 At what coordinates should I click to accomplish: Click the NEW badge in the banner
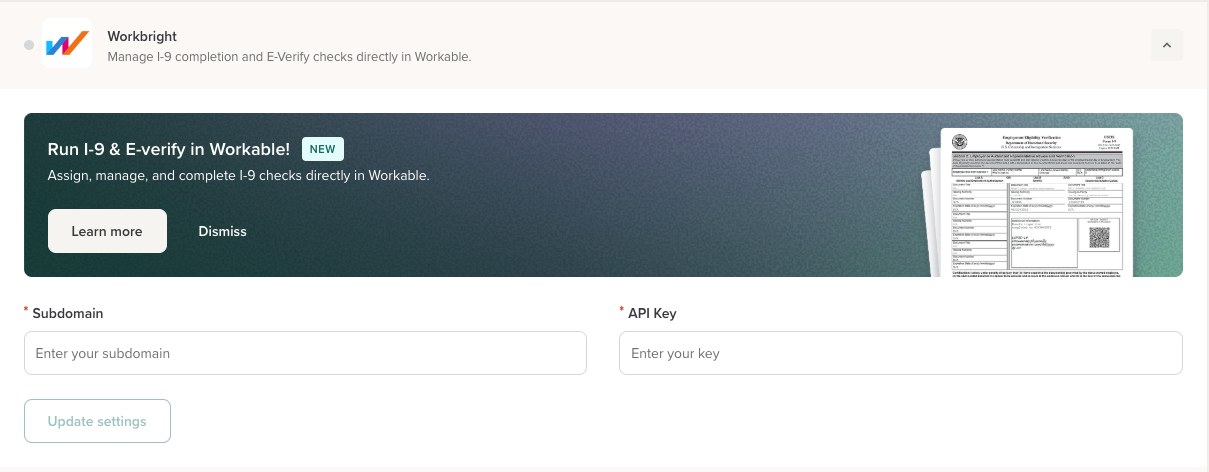(322, 149)
